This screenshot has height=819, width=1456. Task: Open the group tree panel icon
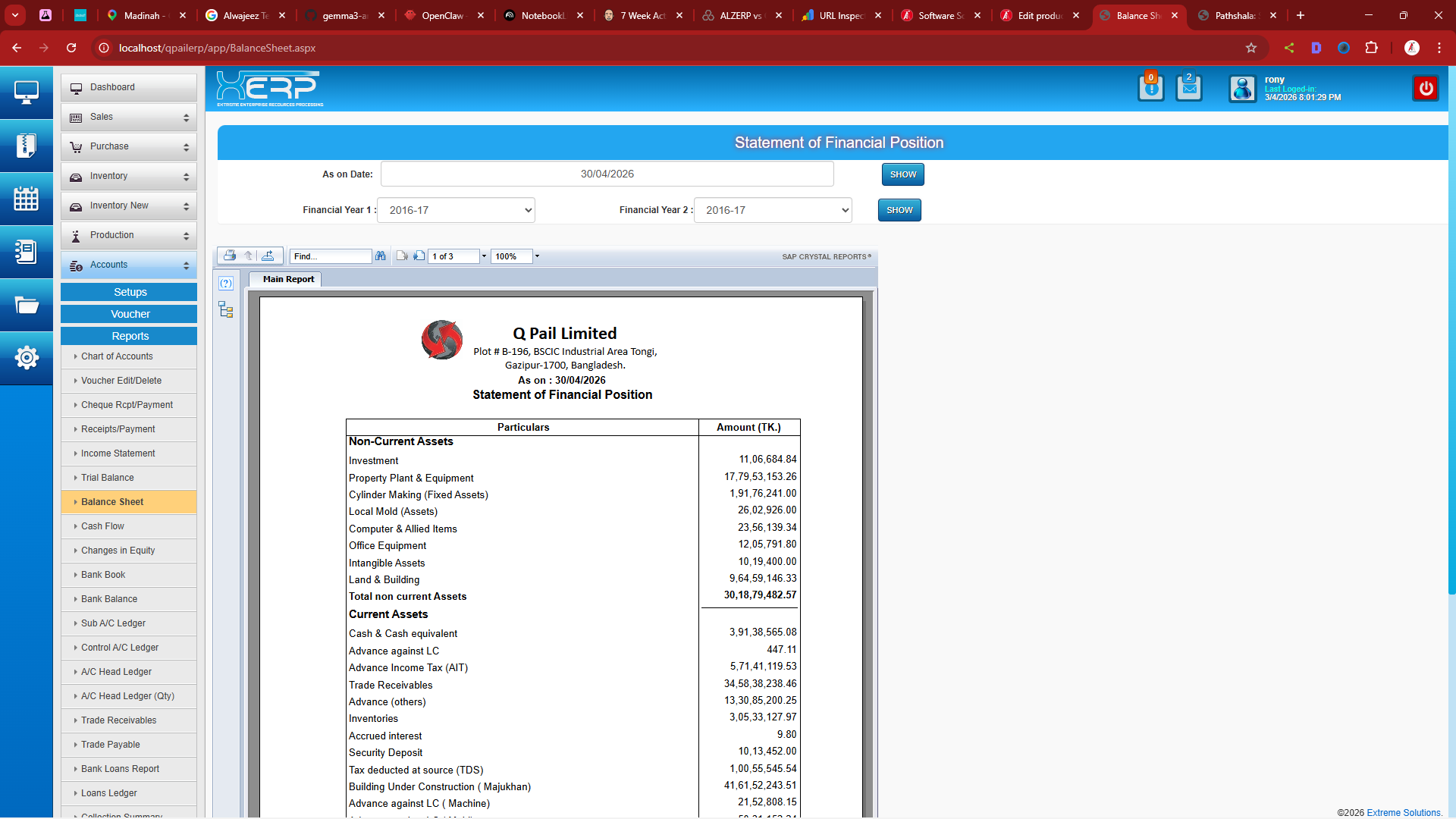226,309
